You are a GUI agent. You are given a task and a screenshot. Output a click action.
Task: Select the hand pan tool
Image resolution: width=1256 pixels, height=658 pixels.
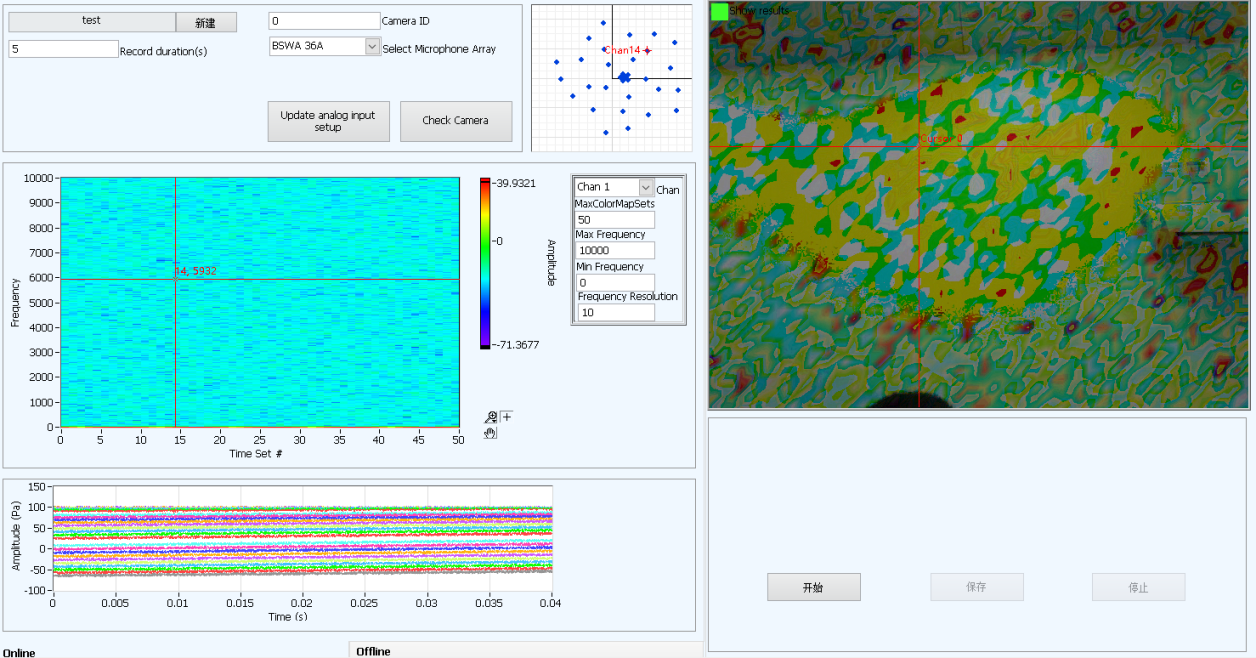[490, 433]
